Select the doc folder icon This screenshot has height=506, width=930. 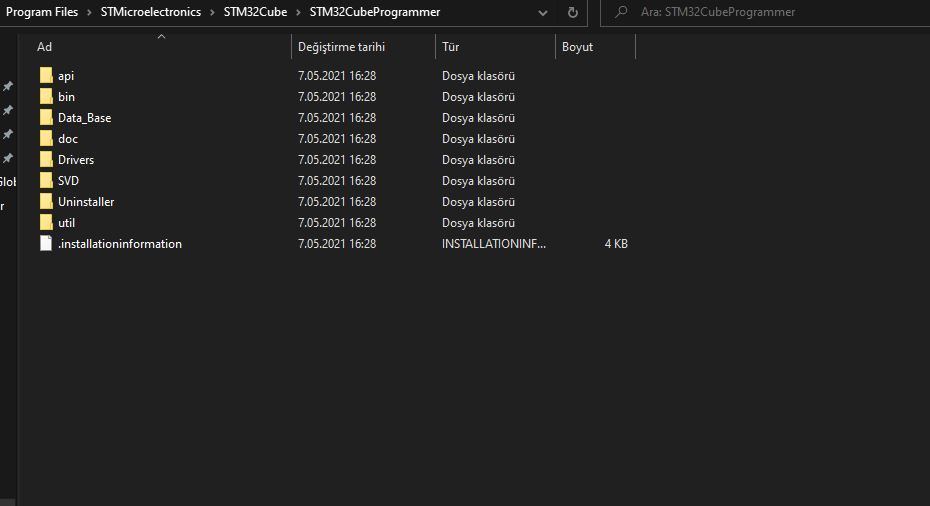tap(46, 139)
